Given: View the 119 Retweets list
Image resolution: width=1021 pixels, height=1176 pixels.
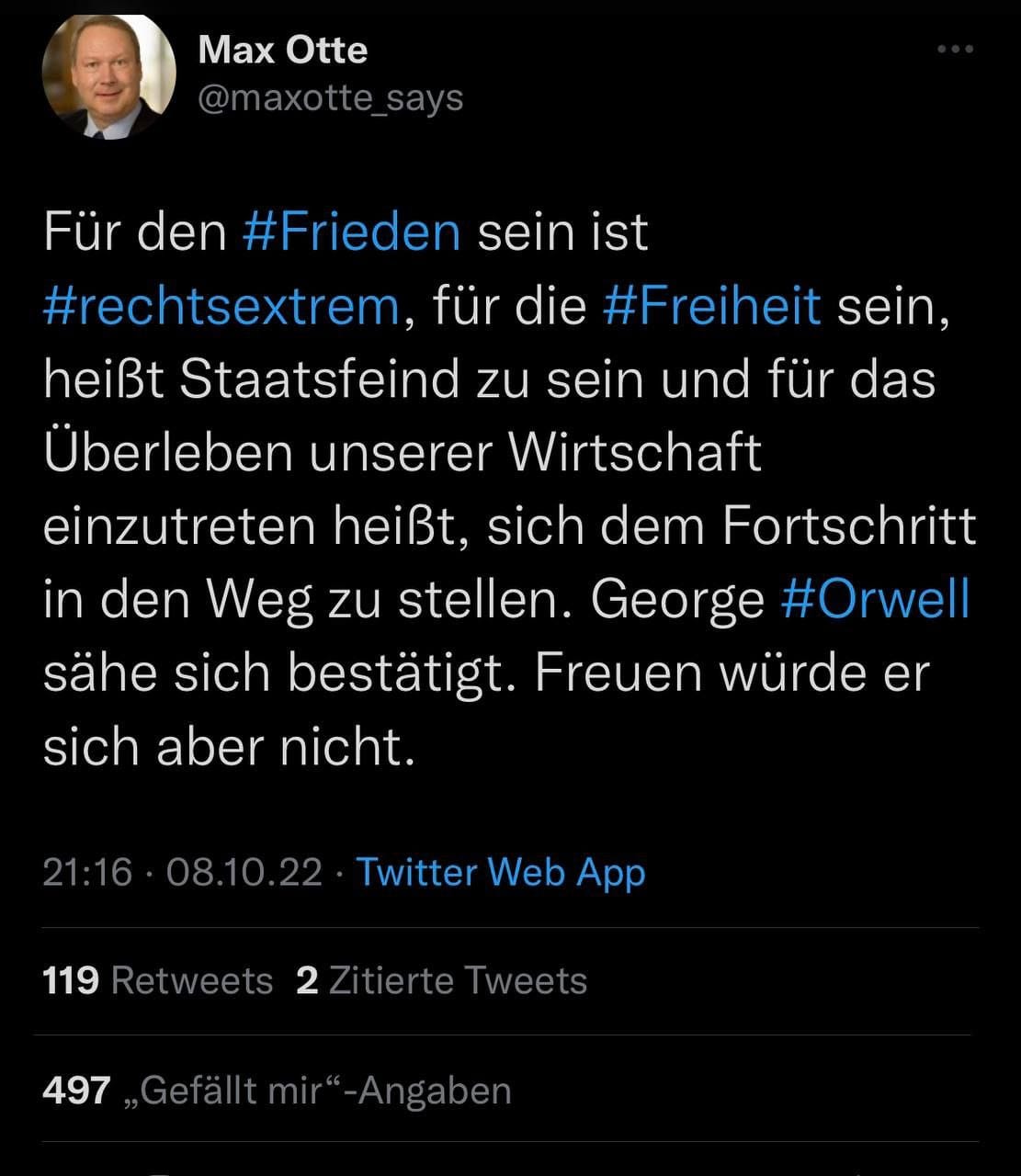Looking at the screenshot, I should click(x=157, y=980).
